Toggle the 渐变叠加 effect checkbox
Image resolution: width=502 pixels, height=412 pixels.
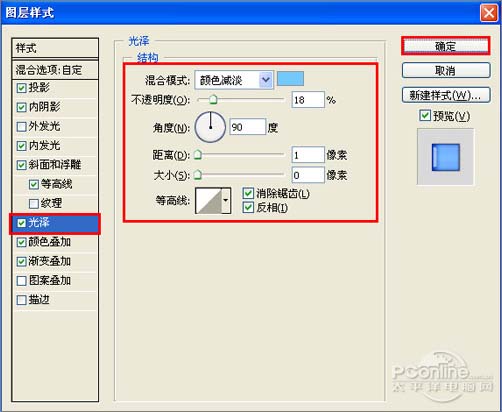pyautogui.click(x=21, y=262)
